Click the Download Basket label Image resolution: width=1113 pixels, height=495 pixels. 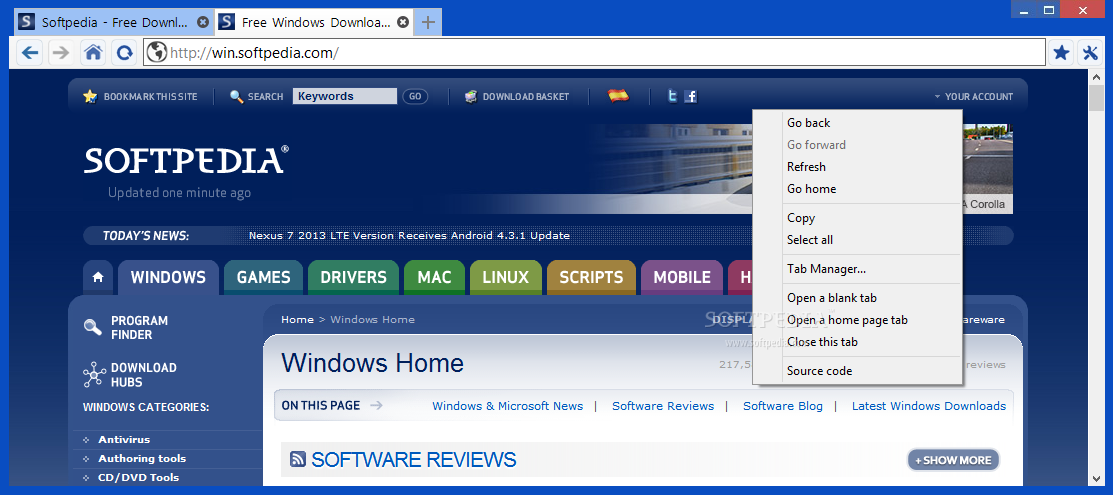click(x=526, y=96)
